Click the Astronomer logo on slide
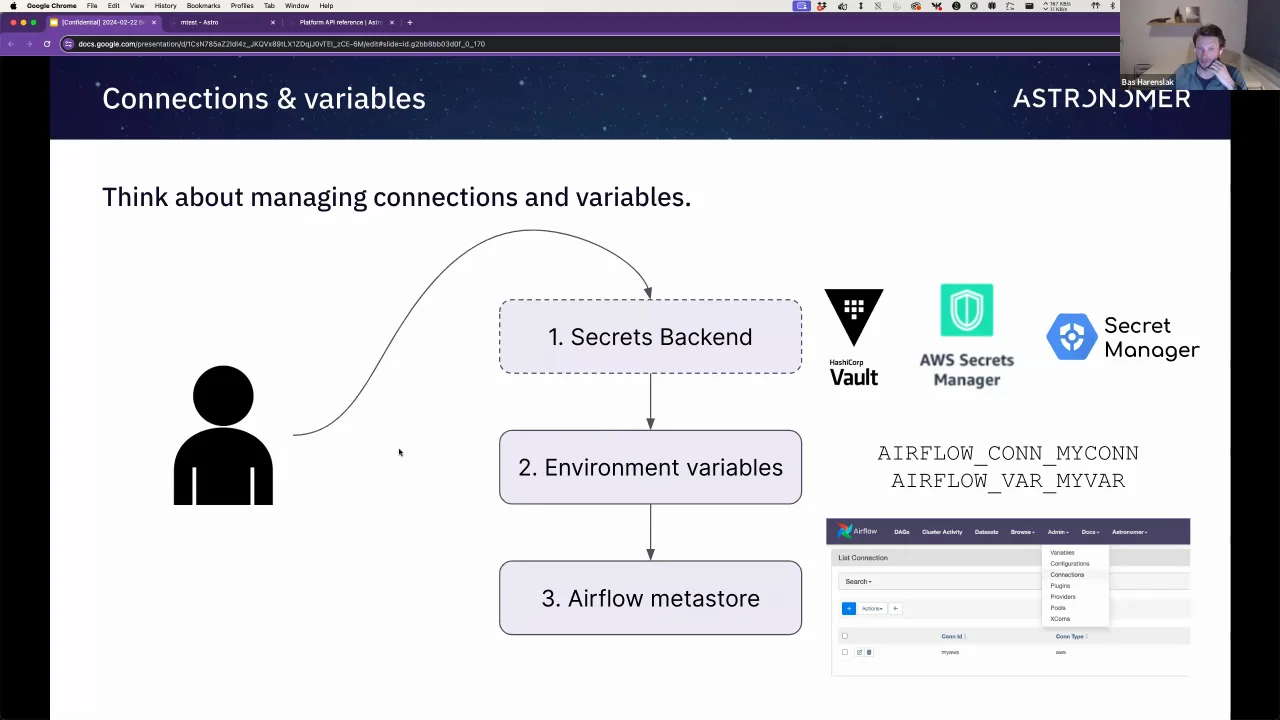 point(1101,98)
